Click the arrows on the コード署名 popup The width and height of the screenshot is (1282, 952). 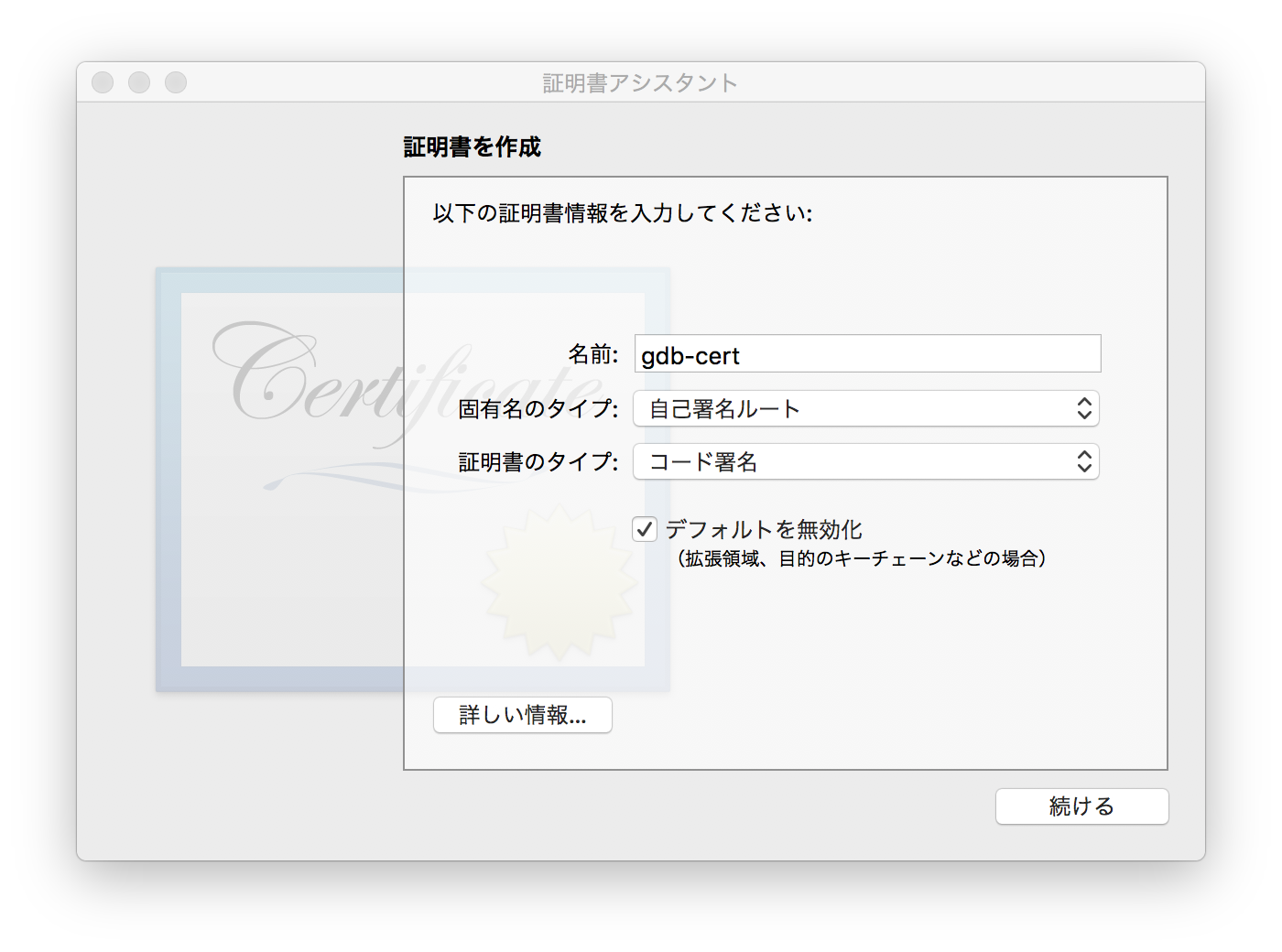pos(1084,462)
